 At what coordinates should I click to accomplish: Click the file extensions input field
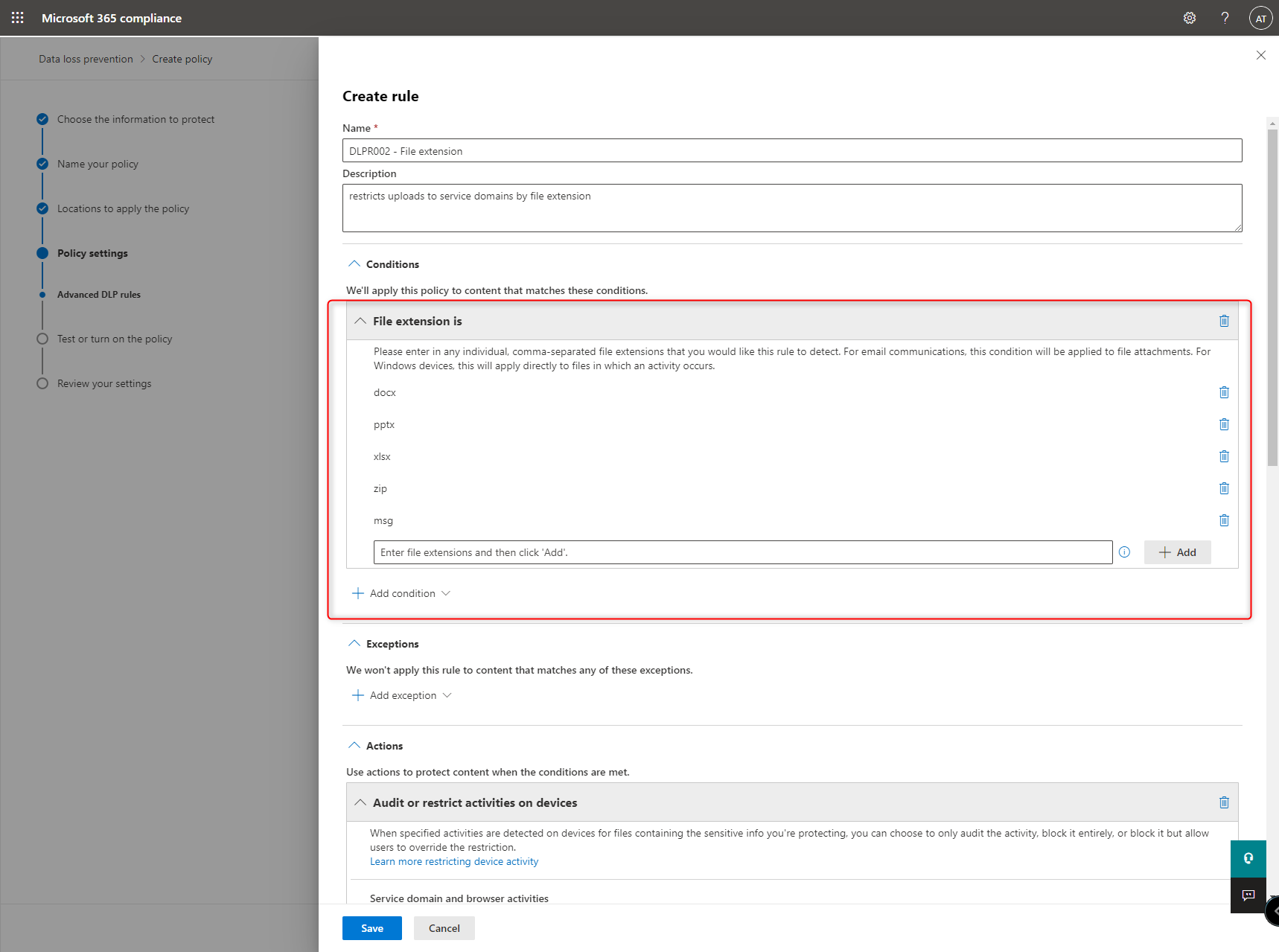pyautogui.click(x=742, y=552)
